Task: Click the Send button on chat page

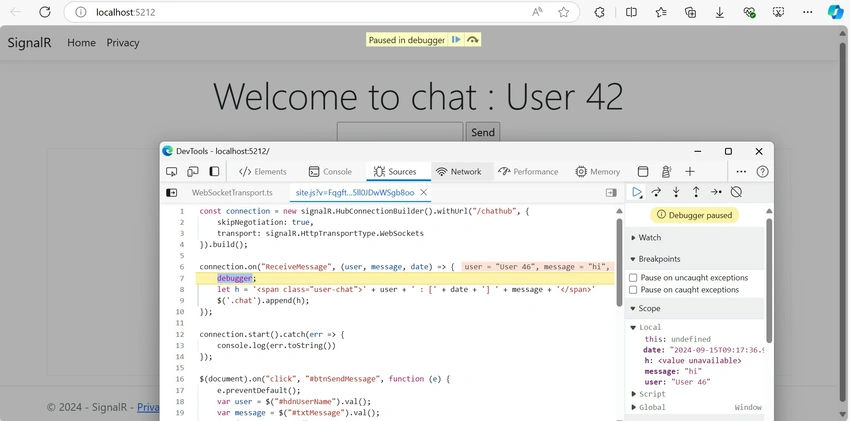Action: [x=482, y=132]
